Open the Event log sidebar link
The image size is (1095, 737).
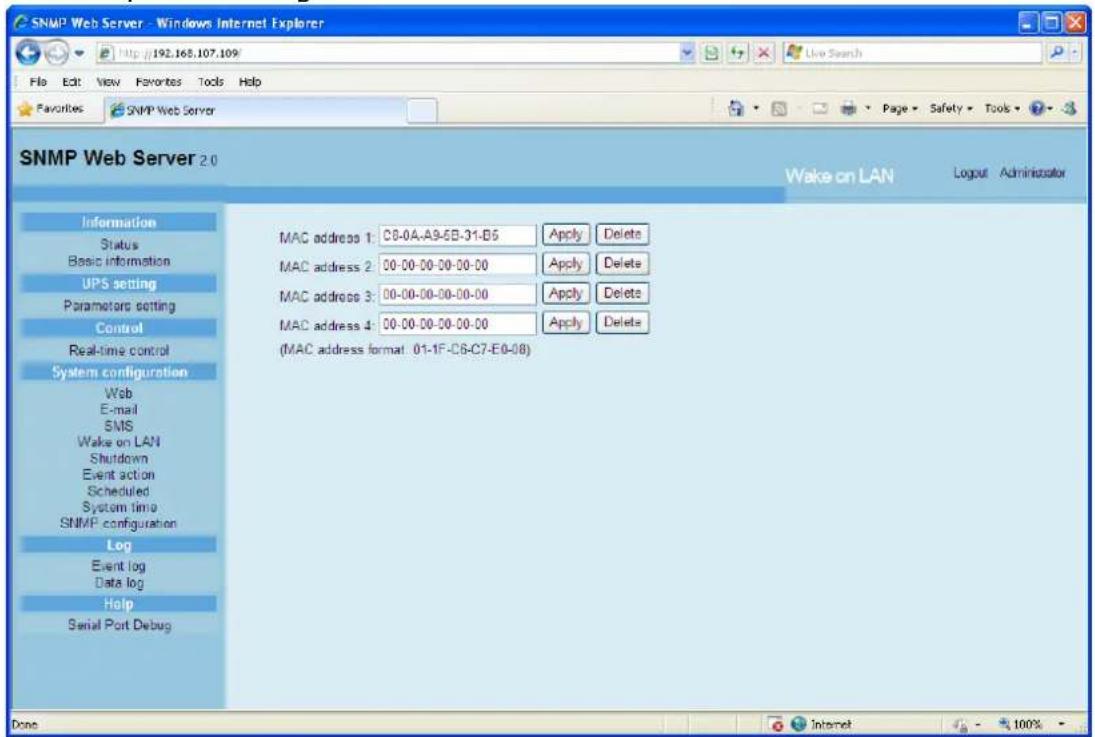pyautogui.click(x=119, y=567)
